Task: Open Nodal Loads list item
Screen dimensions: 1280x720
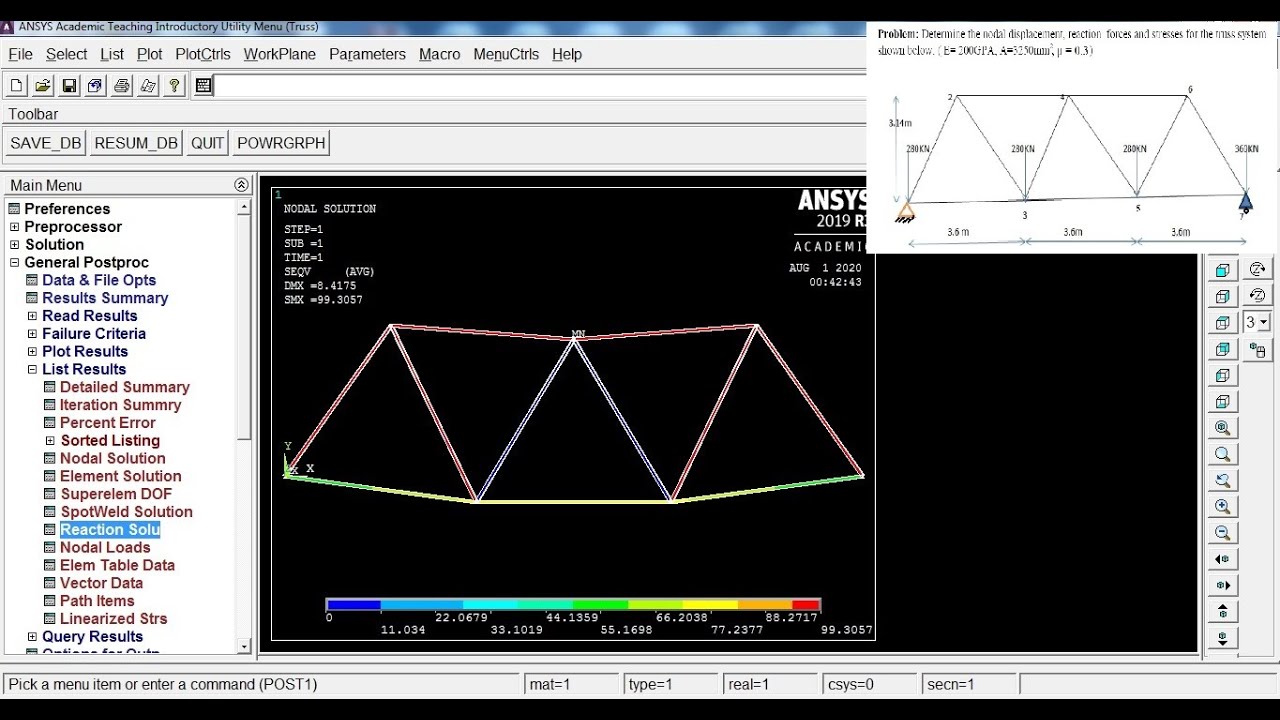Action: click(x=105, y=547)
